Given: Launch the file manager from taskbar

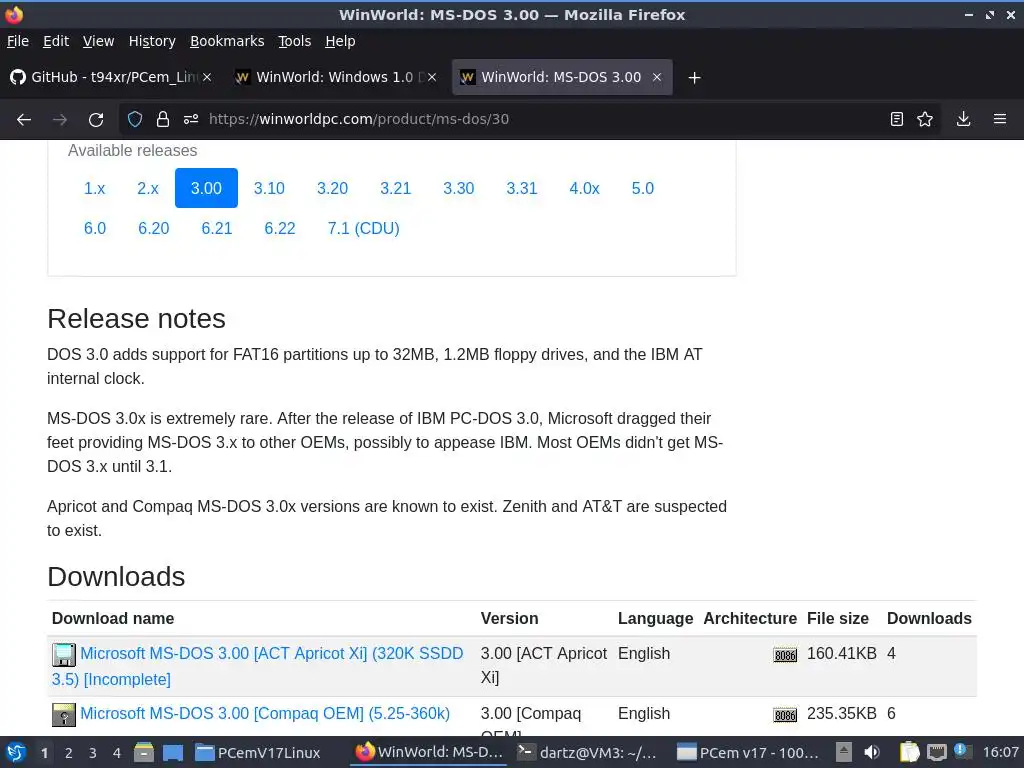Looking at the screenshot, I should pos(144,753).
